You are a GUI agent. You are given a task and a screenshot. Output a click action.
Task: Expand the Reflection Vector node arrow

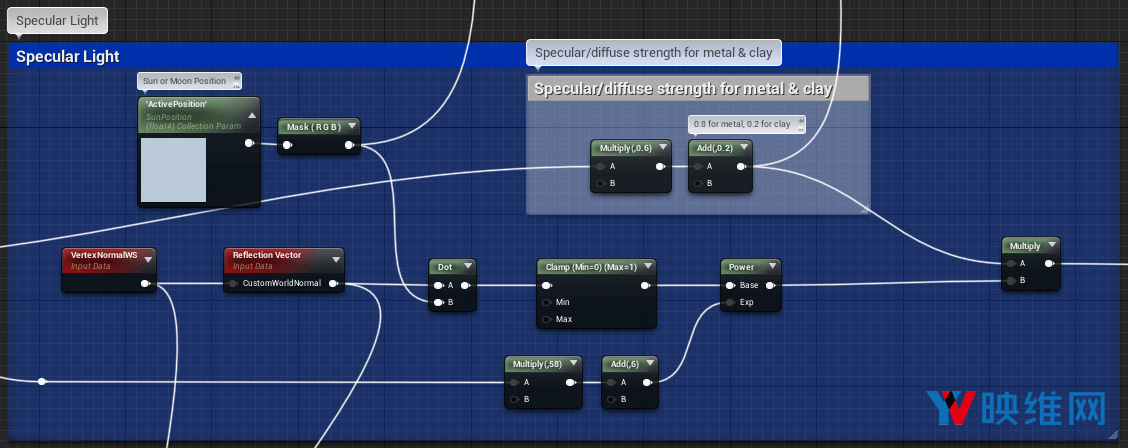pyautogui.click(x=335, y=260)
